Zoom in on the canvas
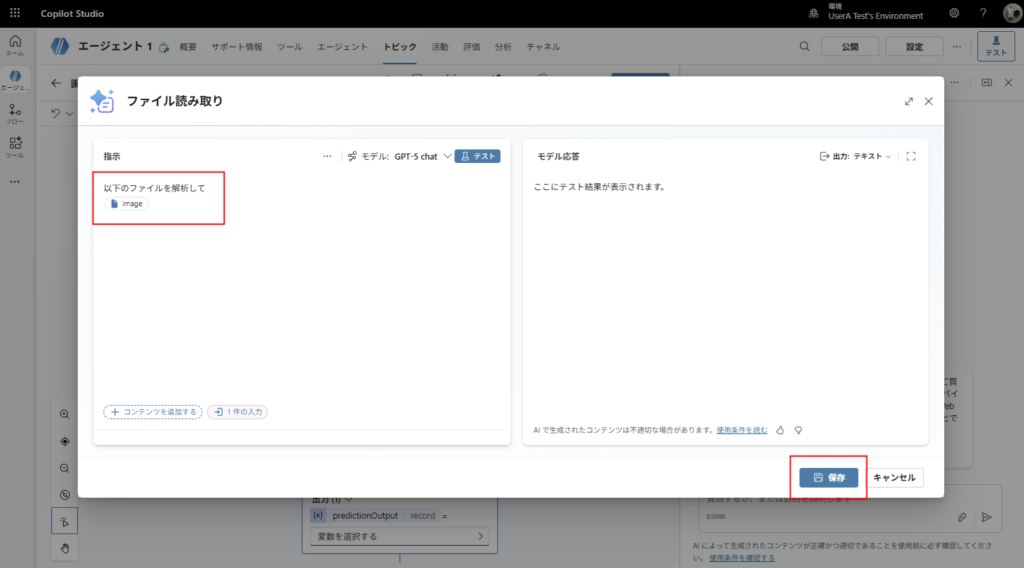Screen dimensions: 1024x568 pyautogui.click(x=65, y=414)
